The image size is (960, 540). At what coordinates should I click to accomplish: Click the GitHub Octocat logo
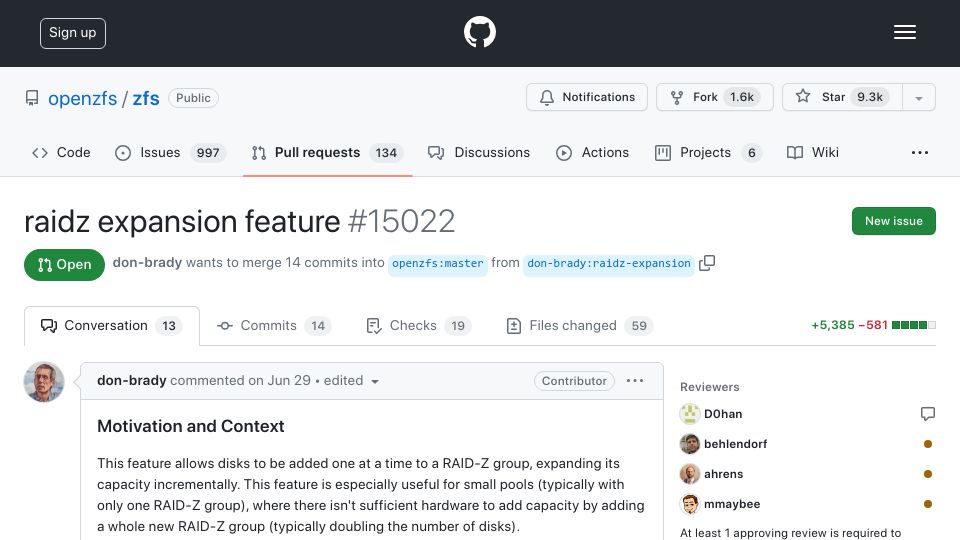(x=479, y=32)
